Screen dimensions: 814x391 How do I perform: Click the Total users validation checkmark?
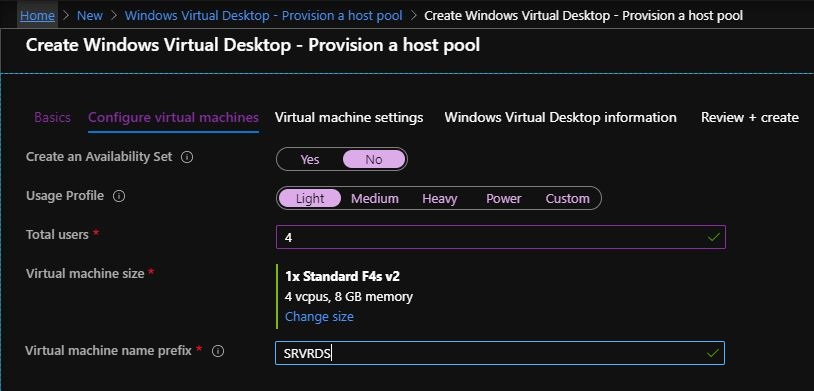pyautogui.click(x=714, y=237)
